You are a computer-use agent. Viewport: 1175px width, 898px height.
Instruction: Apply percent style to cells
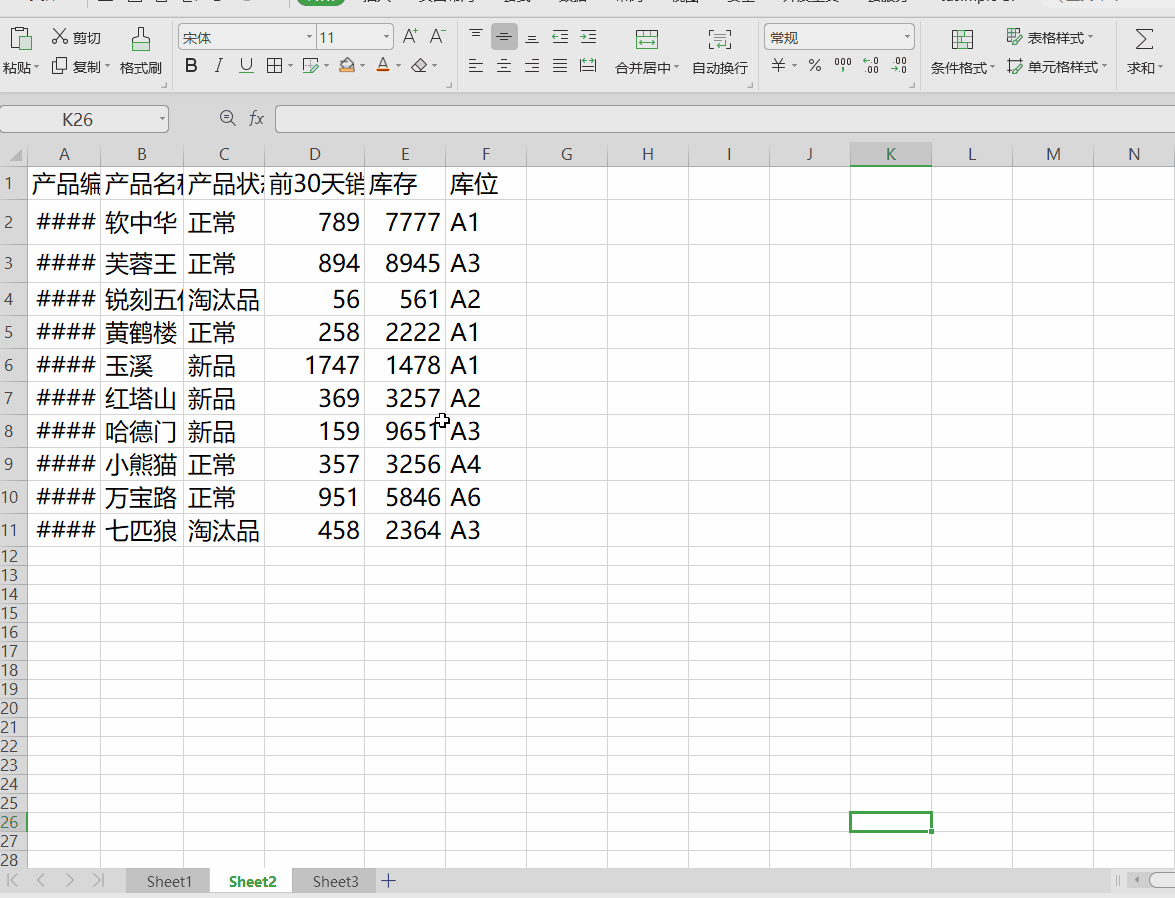coord(815,66)
